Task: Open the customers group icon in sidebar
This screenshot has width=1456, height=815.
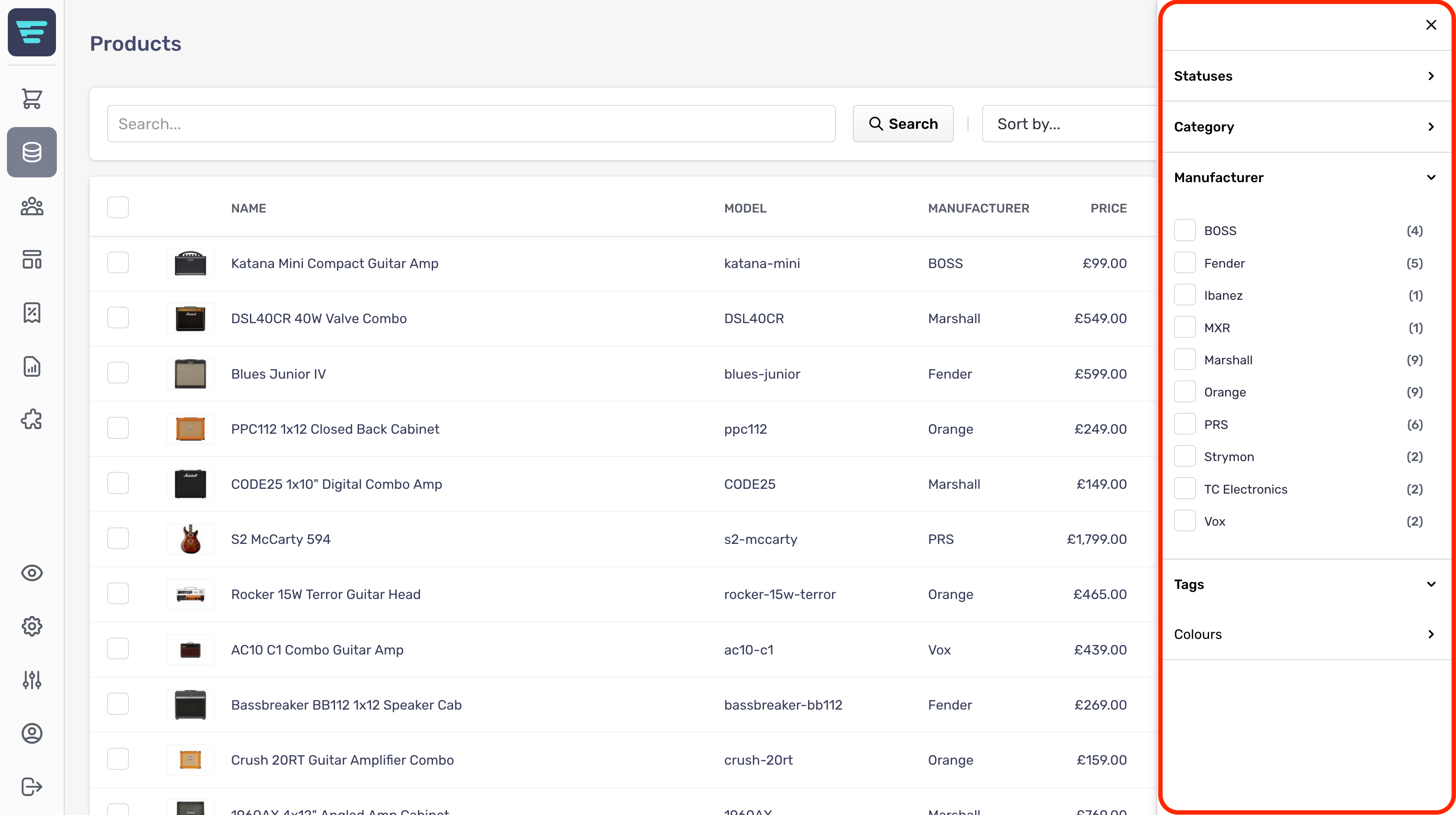Action: point(32,206)
